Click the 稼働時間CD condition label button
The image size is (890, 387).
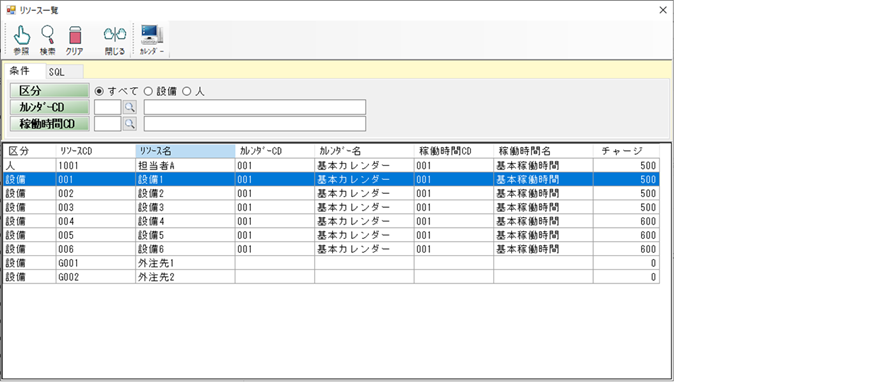pyautogui.click(x=49, y=124)
